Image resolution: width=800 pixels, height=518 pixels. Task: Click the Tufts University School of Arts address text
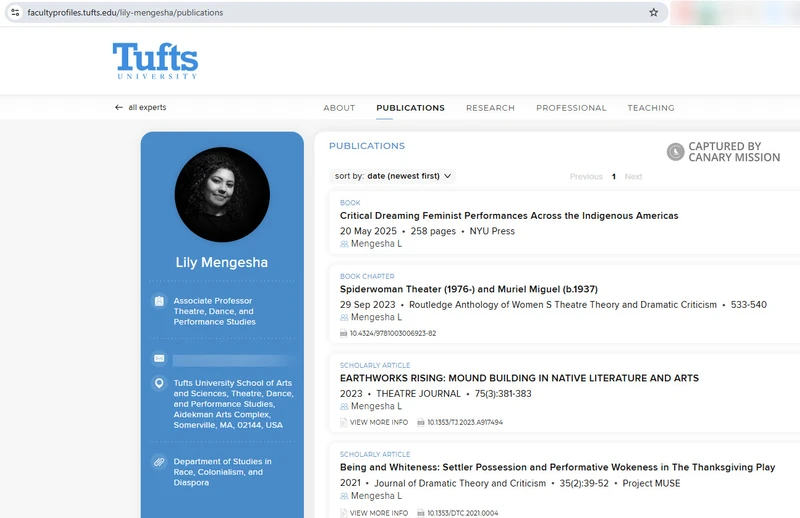pos(233,404)
